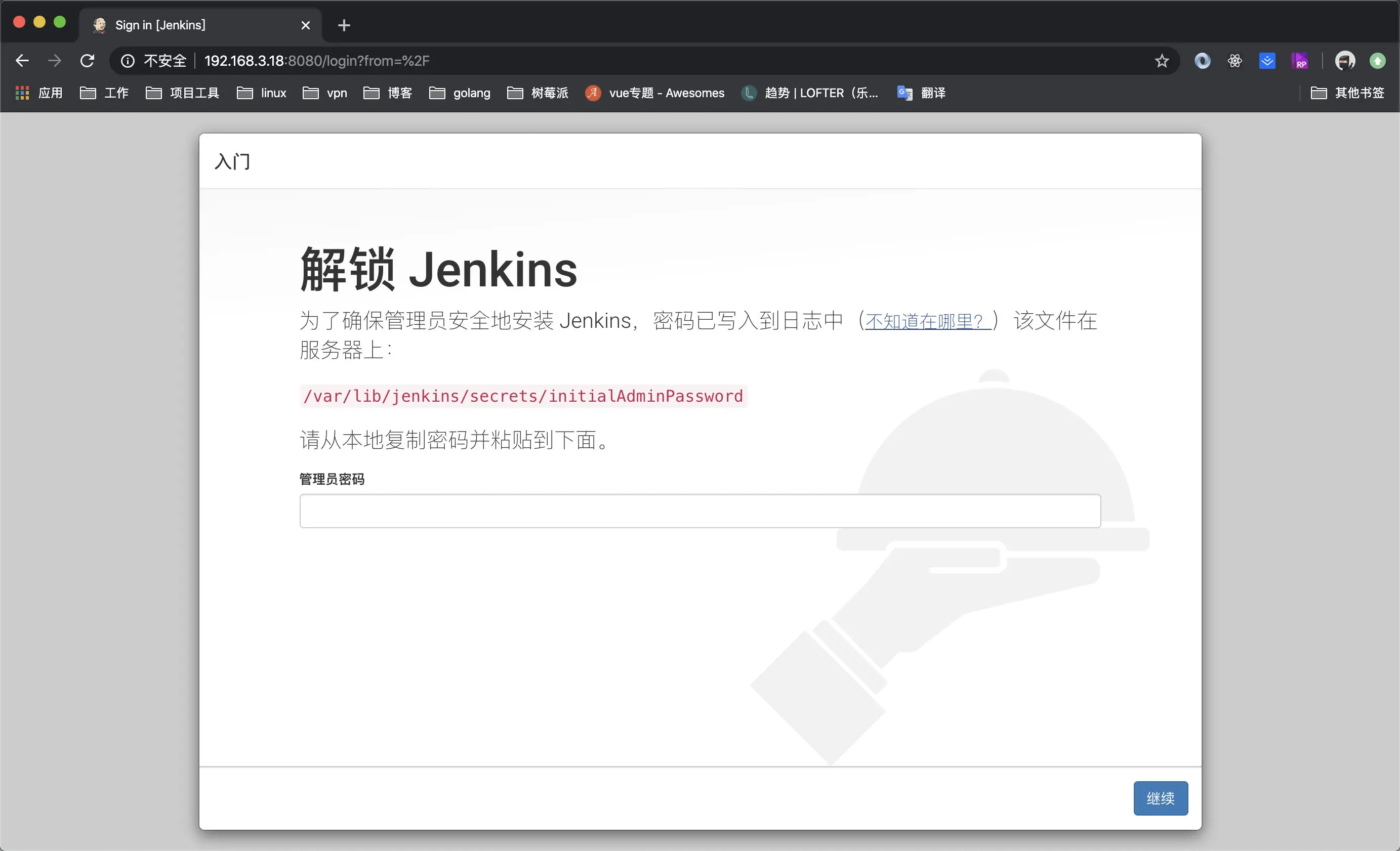Click the React DevTools extension icon

coord(1234,61)
